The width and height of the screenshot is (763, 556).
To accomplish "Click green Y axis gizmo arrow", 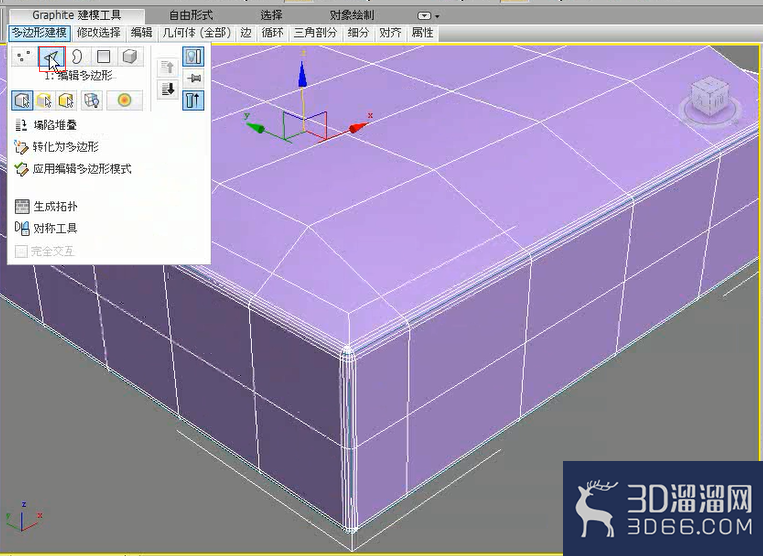I will pyautogui.click(x=255, y=127).
